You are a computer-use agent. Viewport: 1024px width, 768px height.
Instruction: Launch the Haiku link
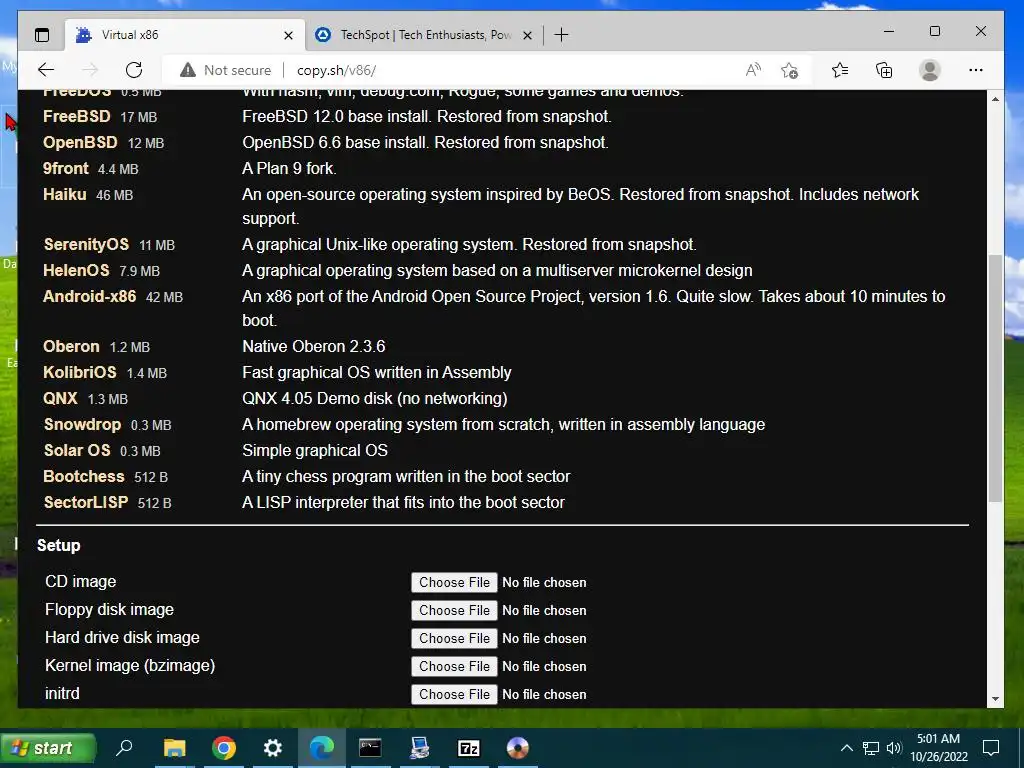64,195
